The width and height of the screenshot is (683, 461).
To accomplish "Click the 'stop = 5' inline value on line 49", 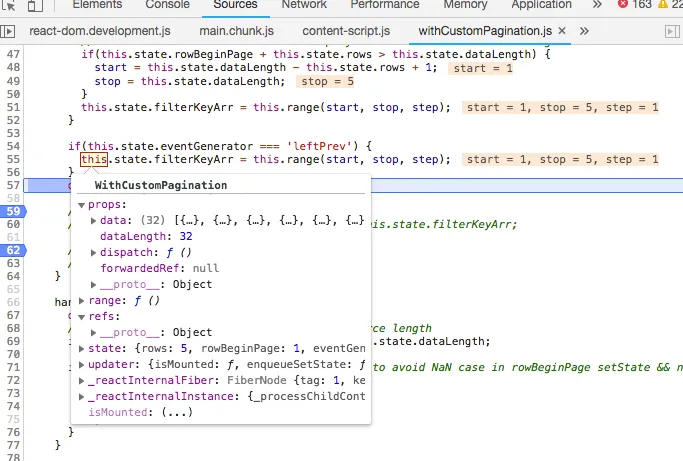I will (325, 81).
